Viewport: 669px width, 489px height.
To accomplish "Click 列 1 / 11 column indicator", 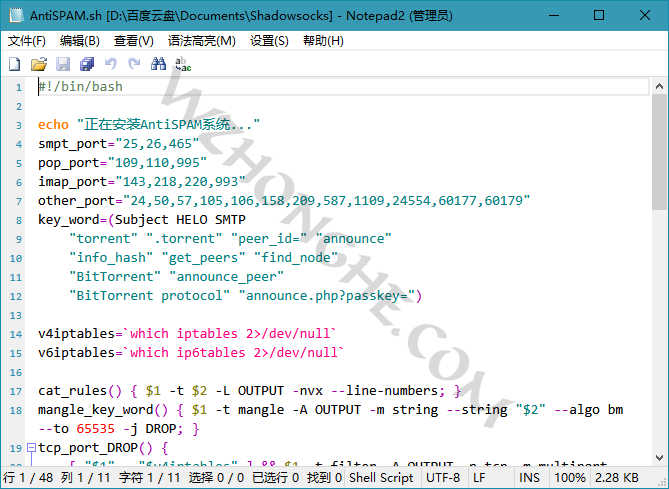I will click(85, 477).
